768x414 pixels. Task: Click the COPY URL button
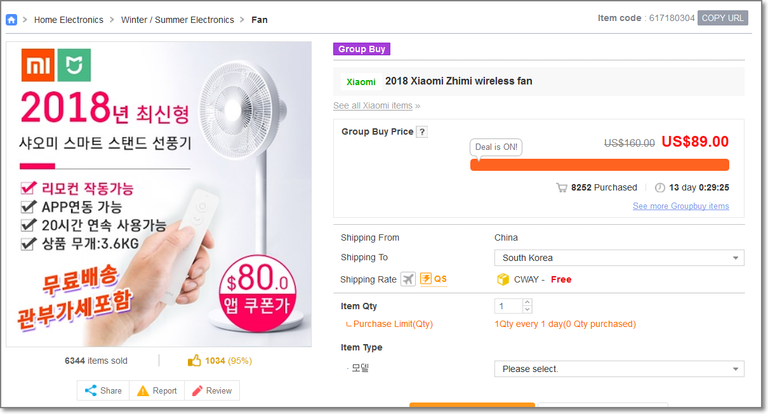point(722,18)
